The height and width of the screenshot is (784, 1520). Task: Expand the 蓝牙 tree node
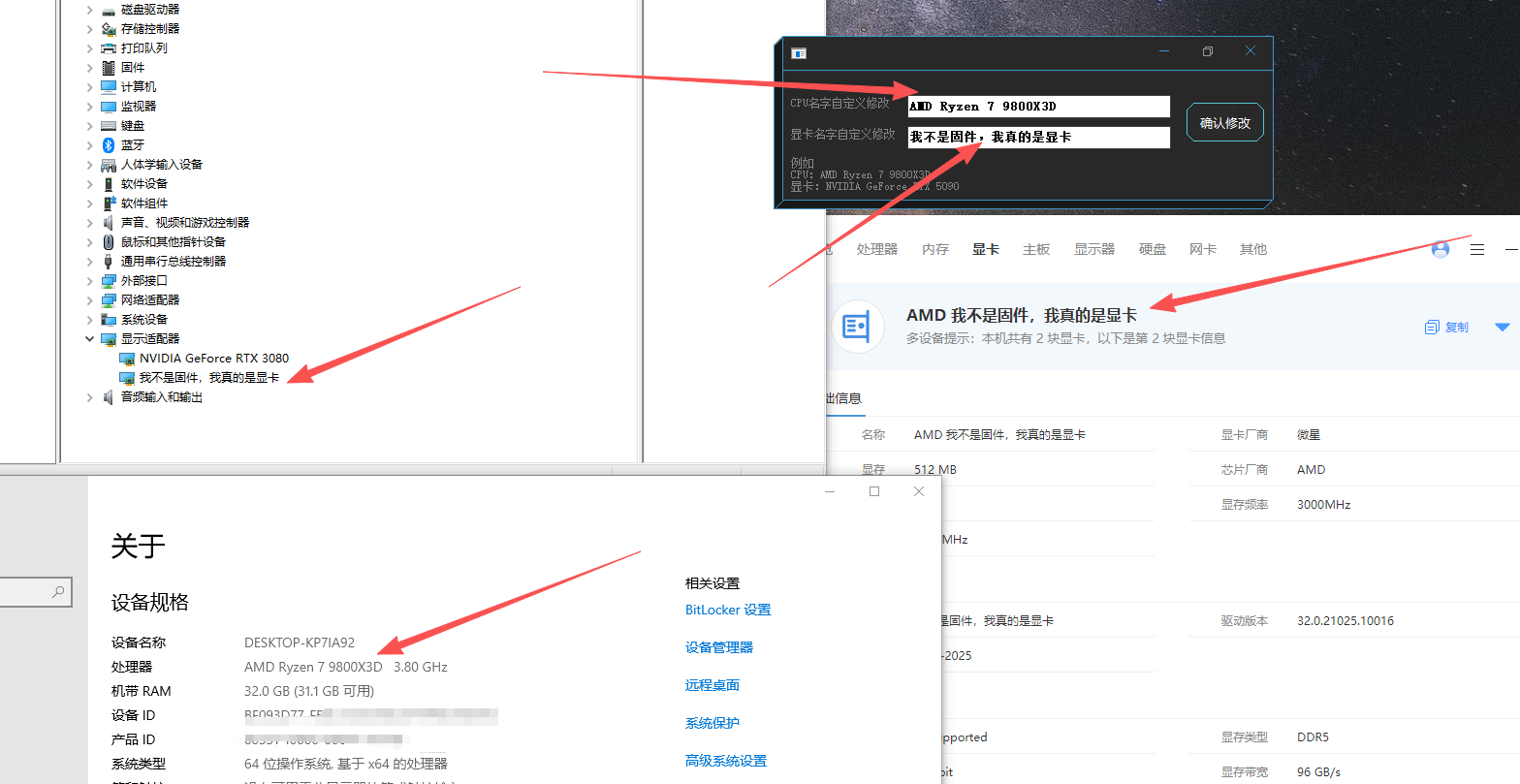click(90, 145)
